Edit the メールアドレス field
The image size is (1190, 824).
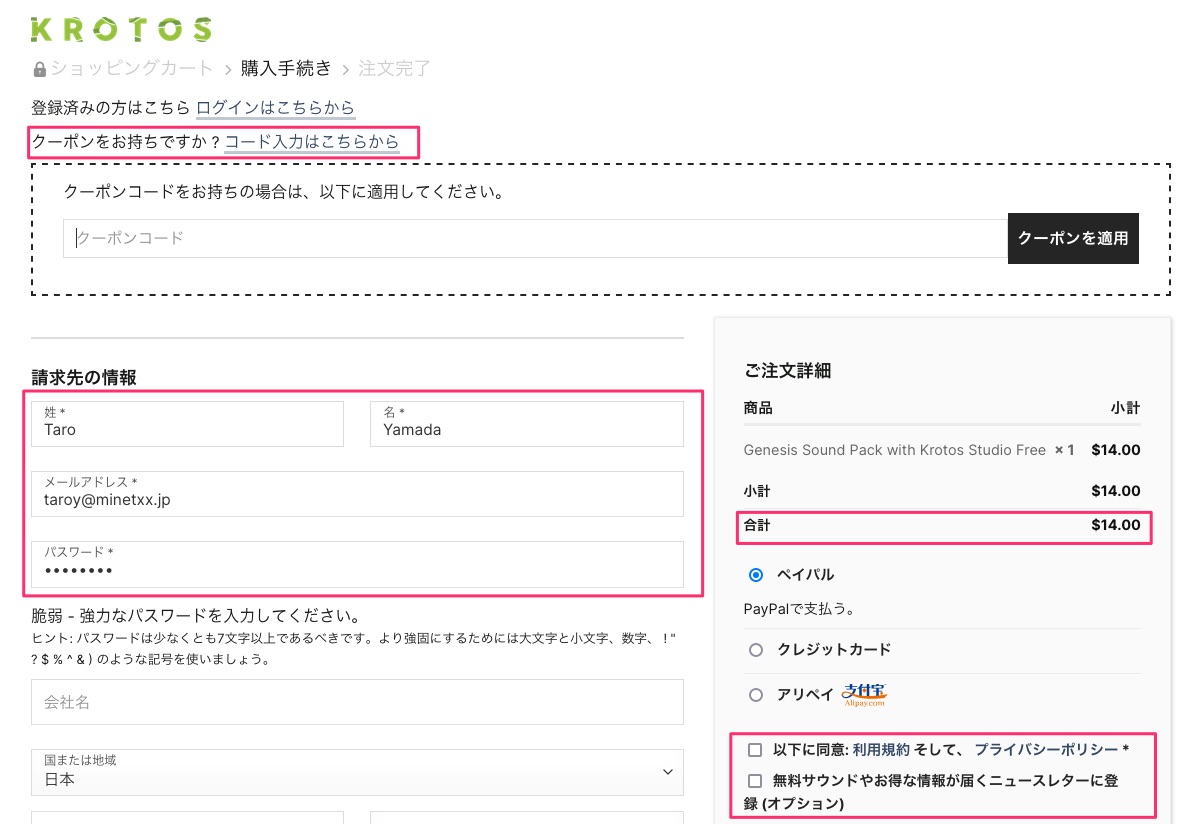357,494
